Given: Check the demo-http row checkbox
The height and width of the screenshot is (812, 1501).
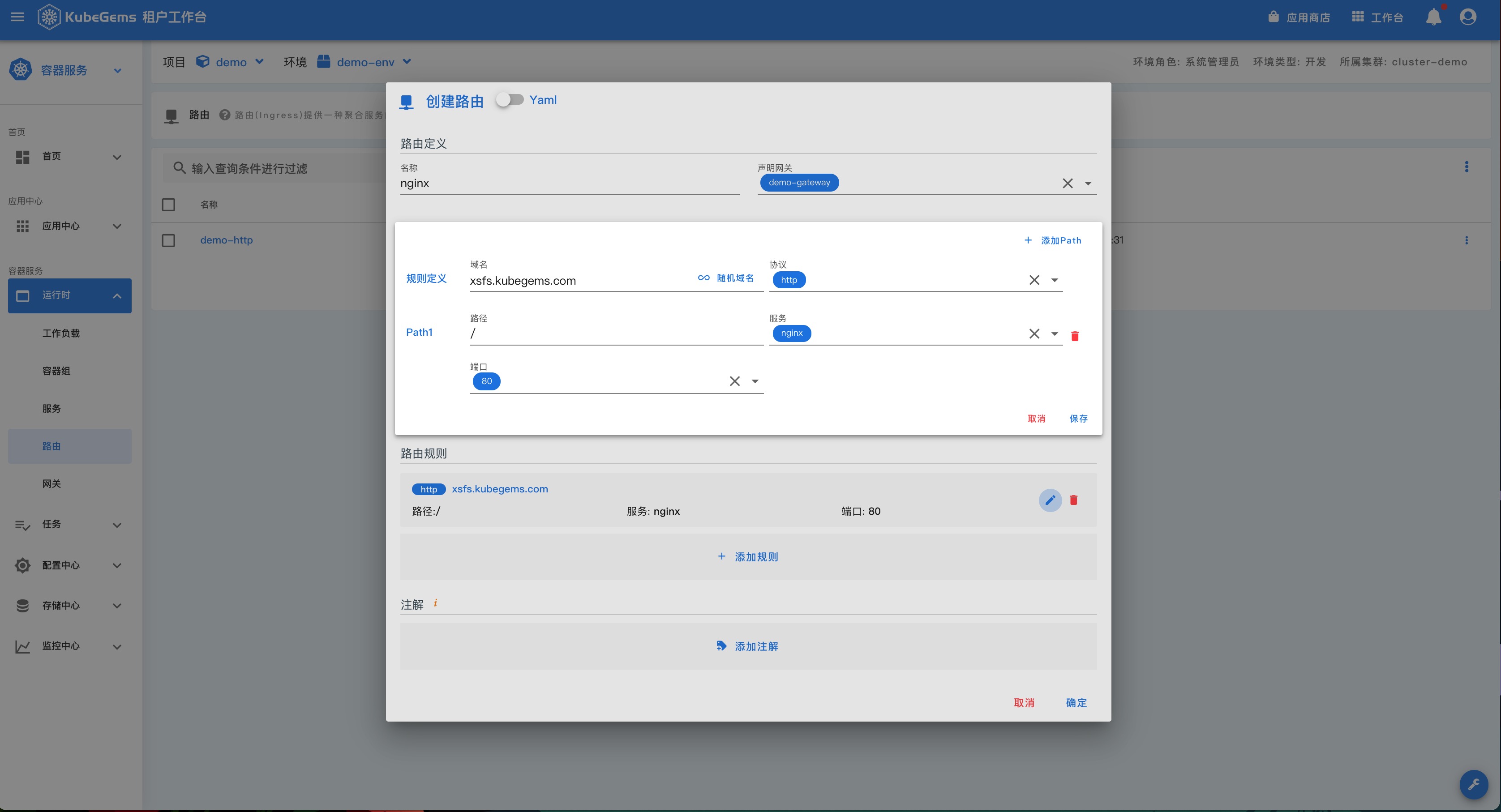Looking at the screenshot, I should 168,240.
